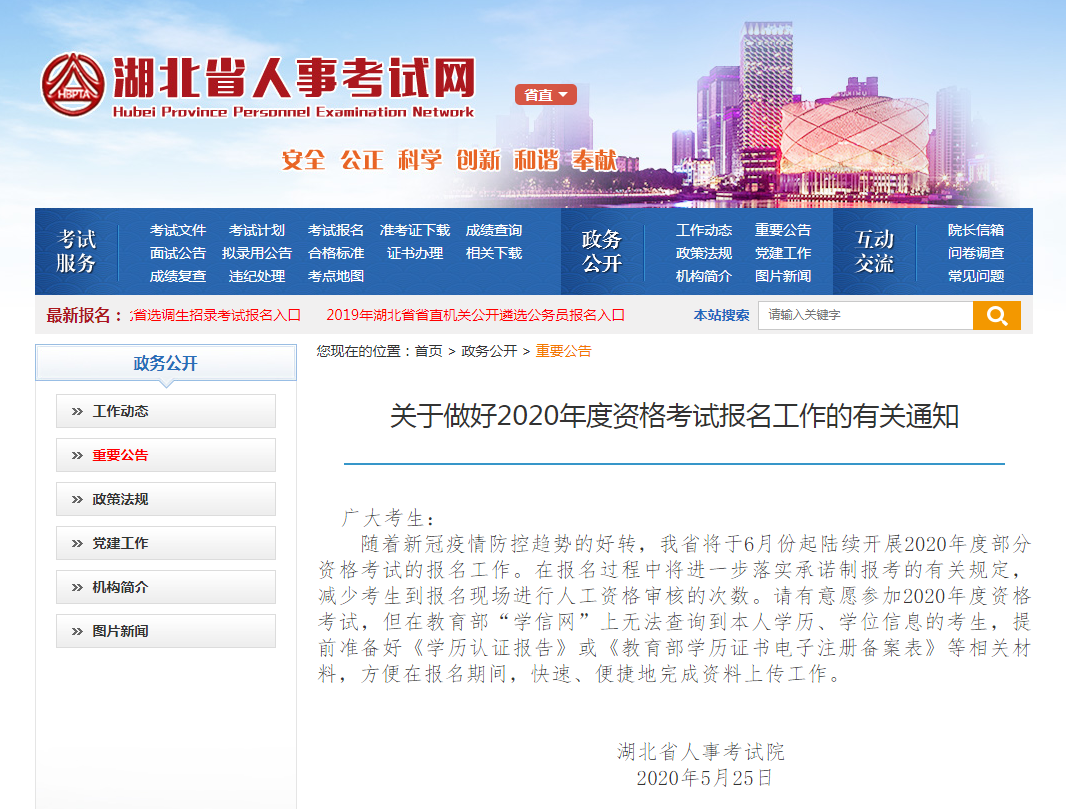Open 工作动态 in top navigation
This screenshot has width=1066, height=809.
[704, 230]
